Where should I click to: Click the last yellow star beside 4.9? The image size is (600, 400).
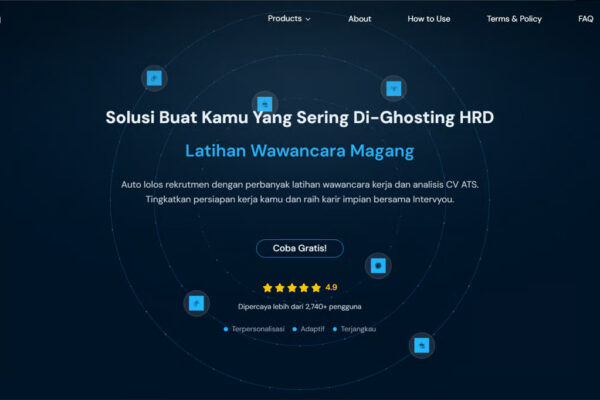pyautogui.click(x=316, y=288)
